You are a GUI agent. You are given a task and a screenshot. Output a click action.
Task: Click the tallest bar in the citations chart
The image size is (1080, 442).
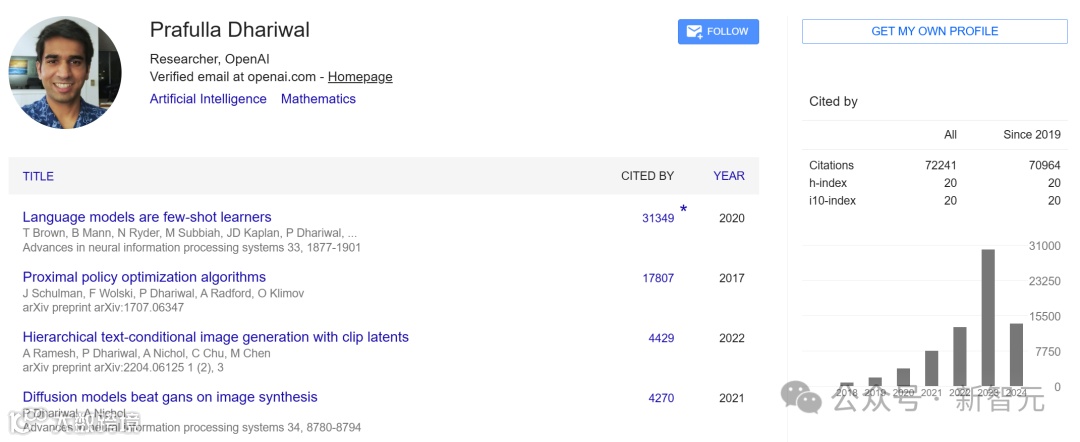point(988,318)
